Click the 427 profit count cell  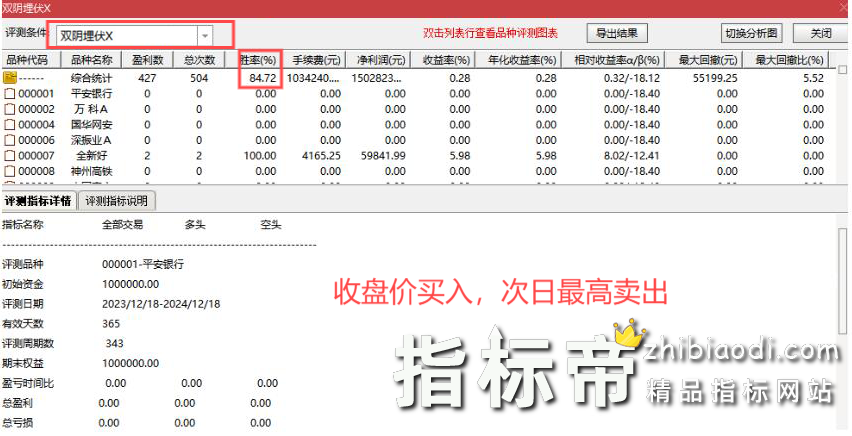tap(147, 78)
